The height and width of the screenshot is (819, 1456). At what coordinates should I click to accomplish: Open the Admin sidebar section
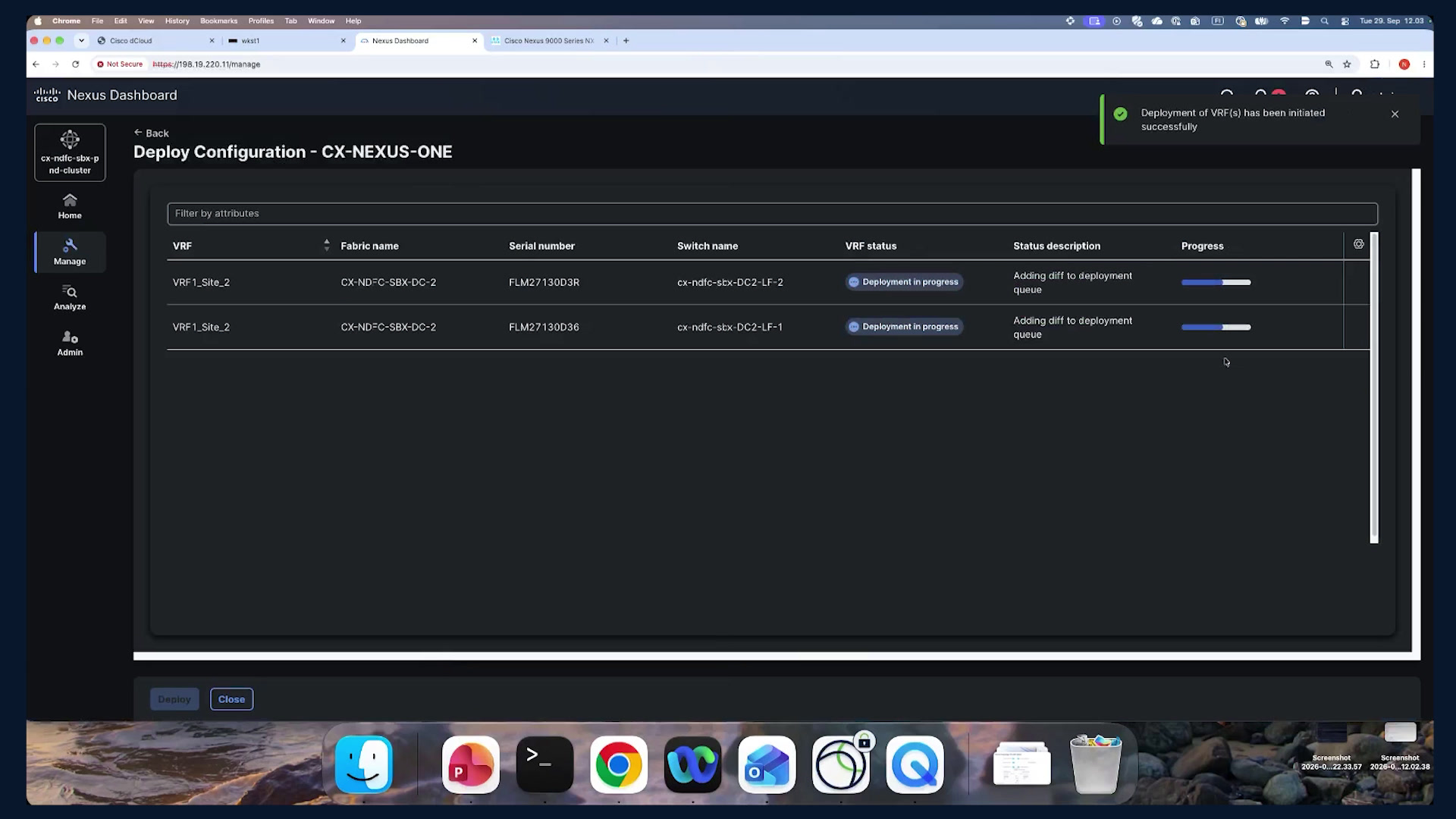(x=70, y=343)
